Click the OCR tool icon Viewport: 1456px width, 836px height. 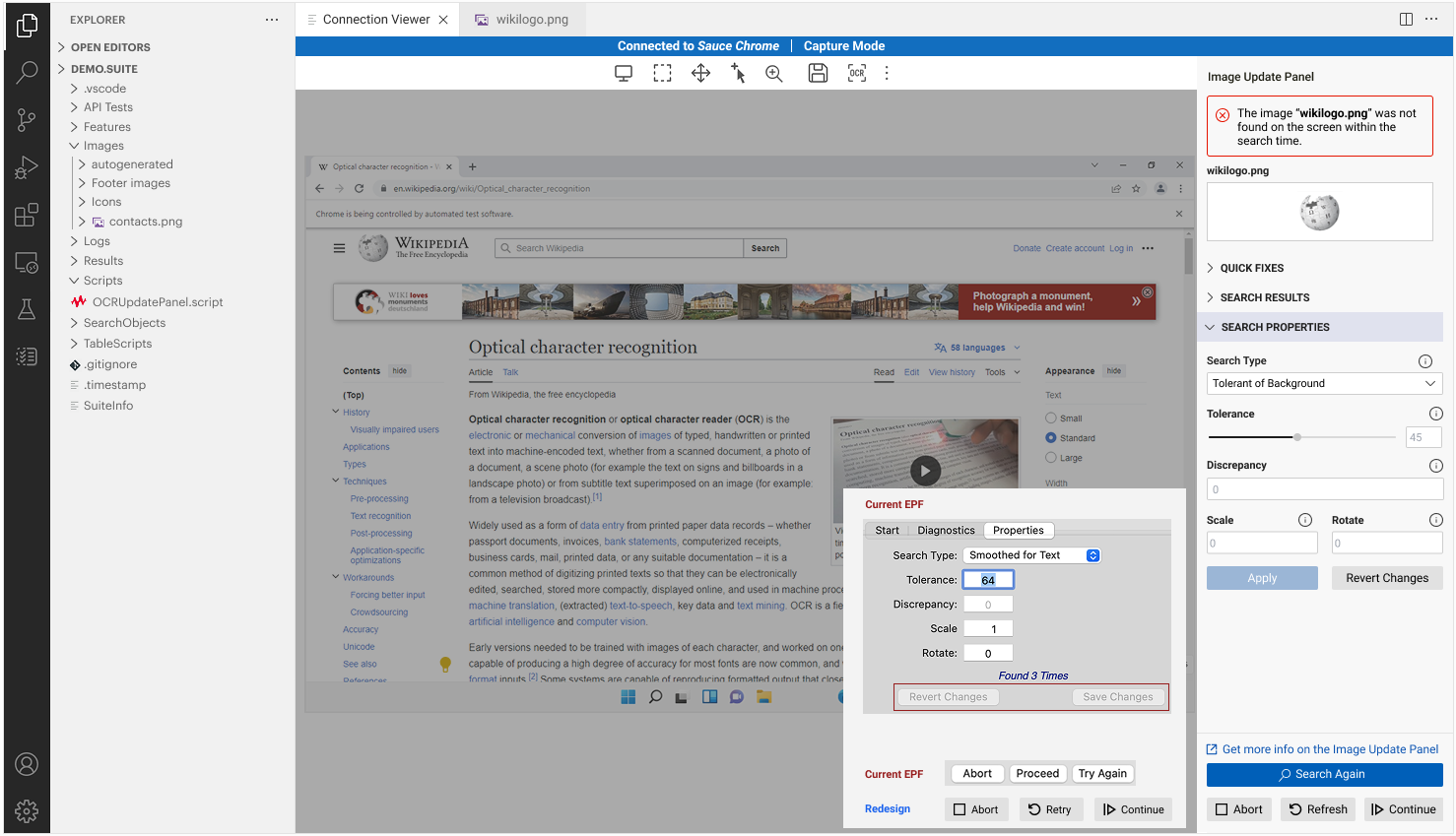857,73
